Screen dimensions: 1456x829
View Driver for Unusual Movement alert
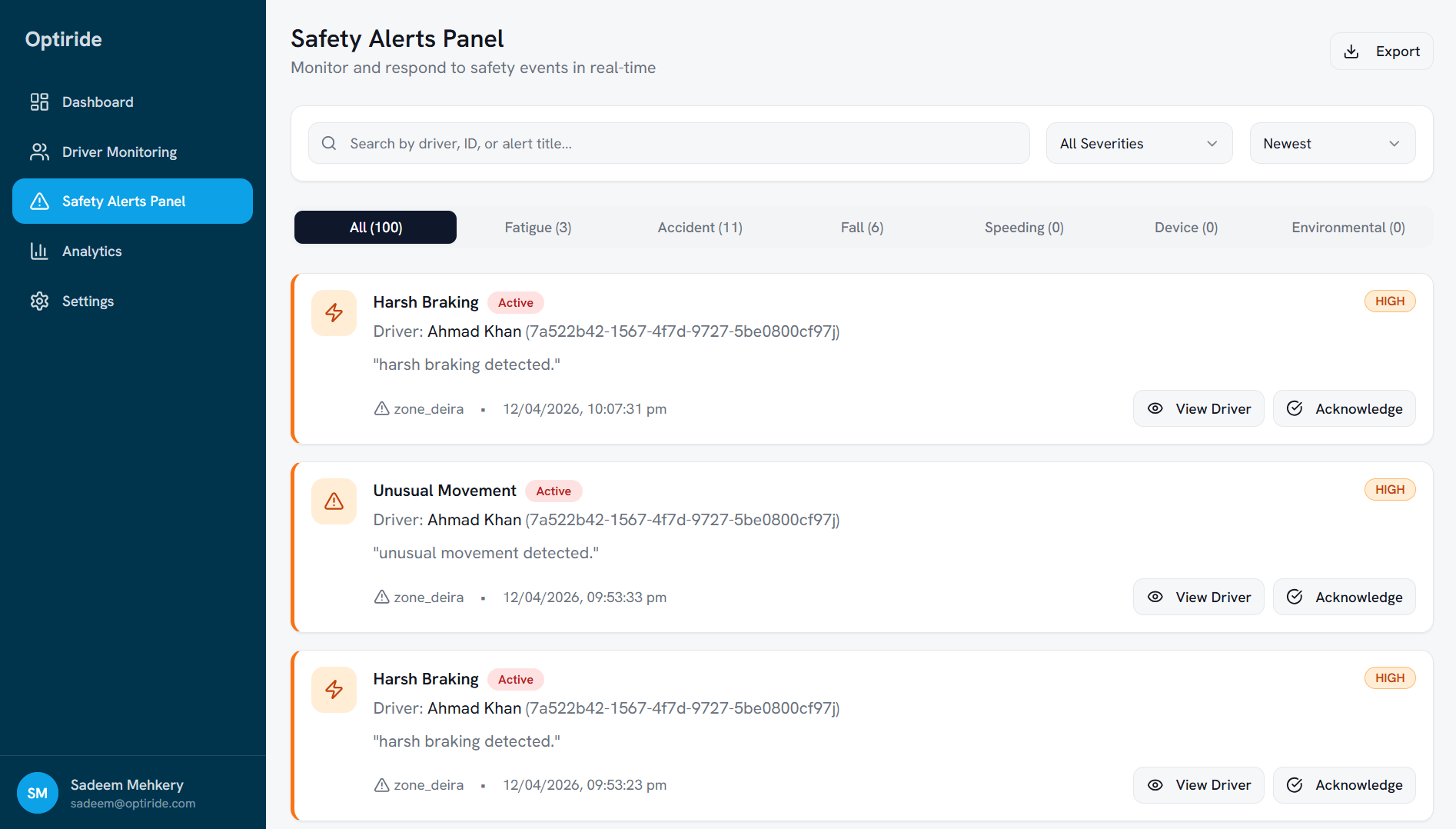(1198, 597)
